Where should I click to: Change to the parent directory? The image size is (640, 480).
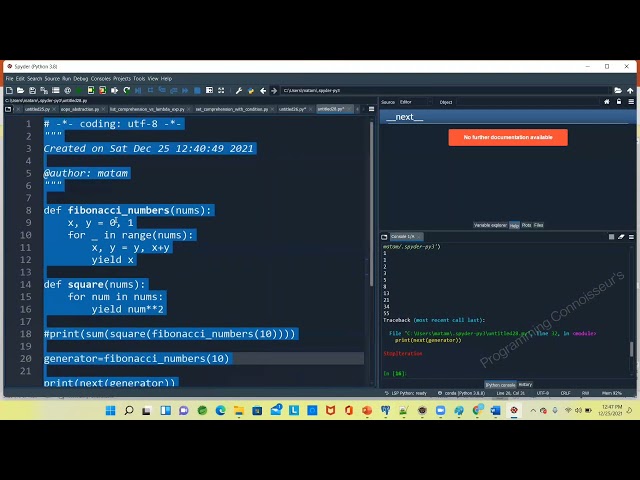point(630,90)
